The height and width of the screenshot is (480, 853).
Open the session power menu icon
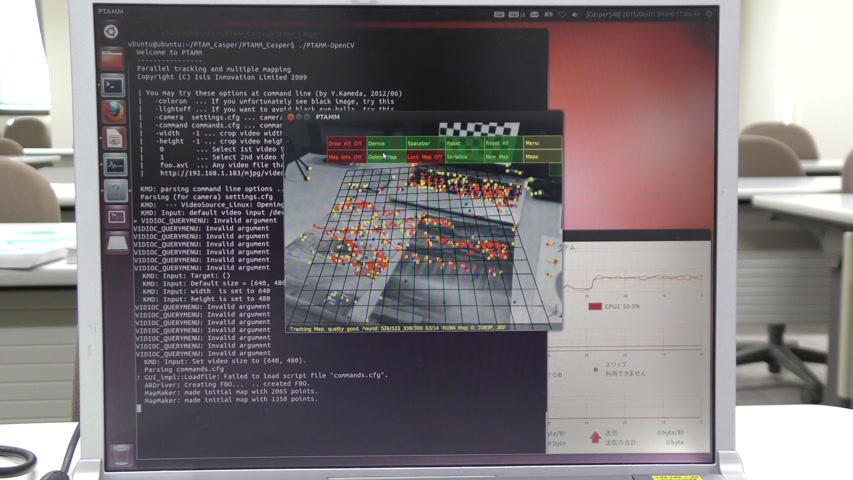pyautogui.click(x=709, y=14)
